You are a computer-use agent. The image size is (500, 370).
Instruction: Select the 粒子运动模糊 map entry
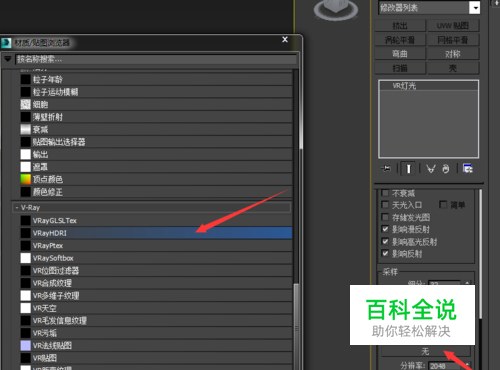pyautogui.click(x=156, y=92)
